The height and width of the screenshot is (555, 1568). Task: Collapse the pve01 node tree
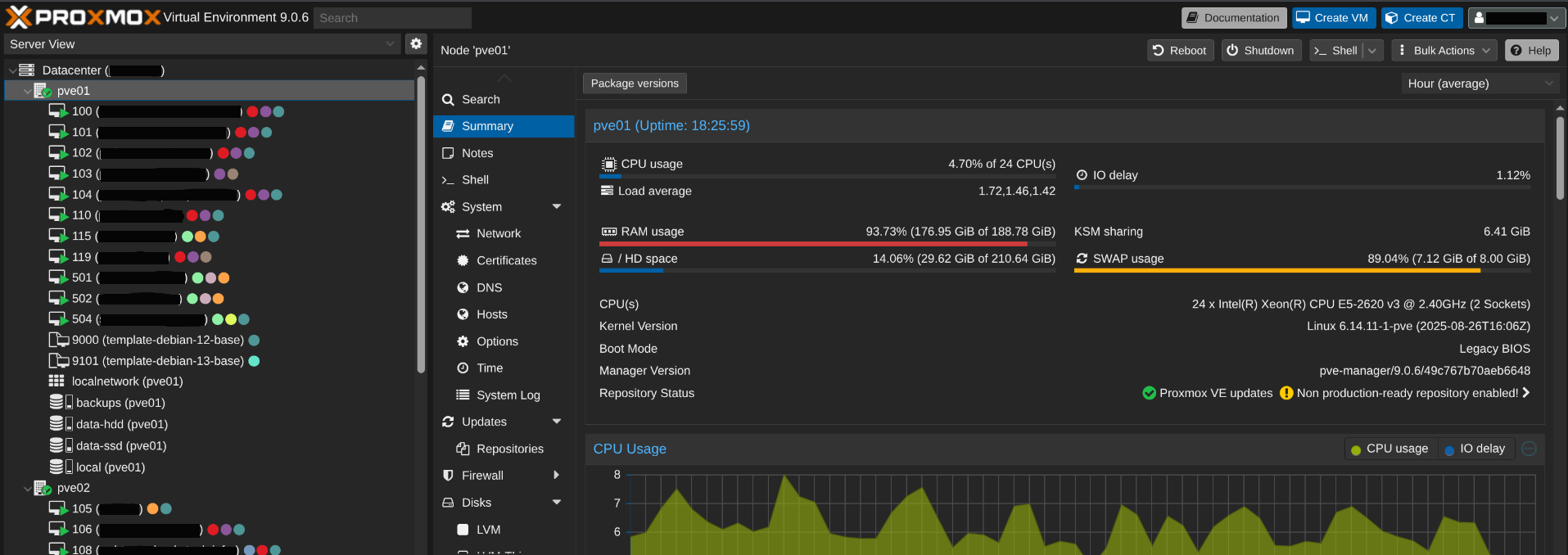point(27,91)
